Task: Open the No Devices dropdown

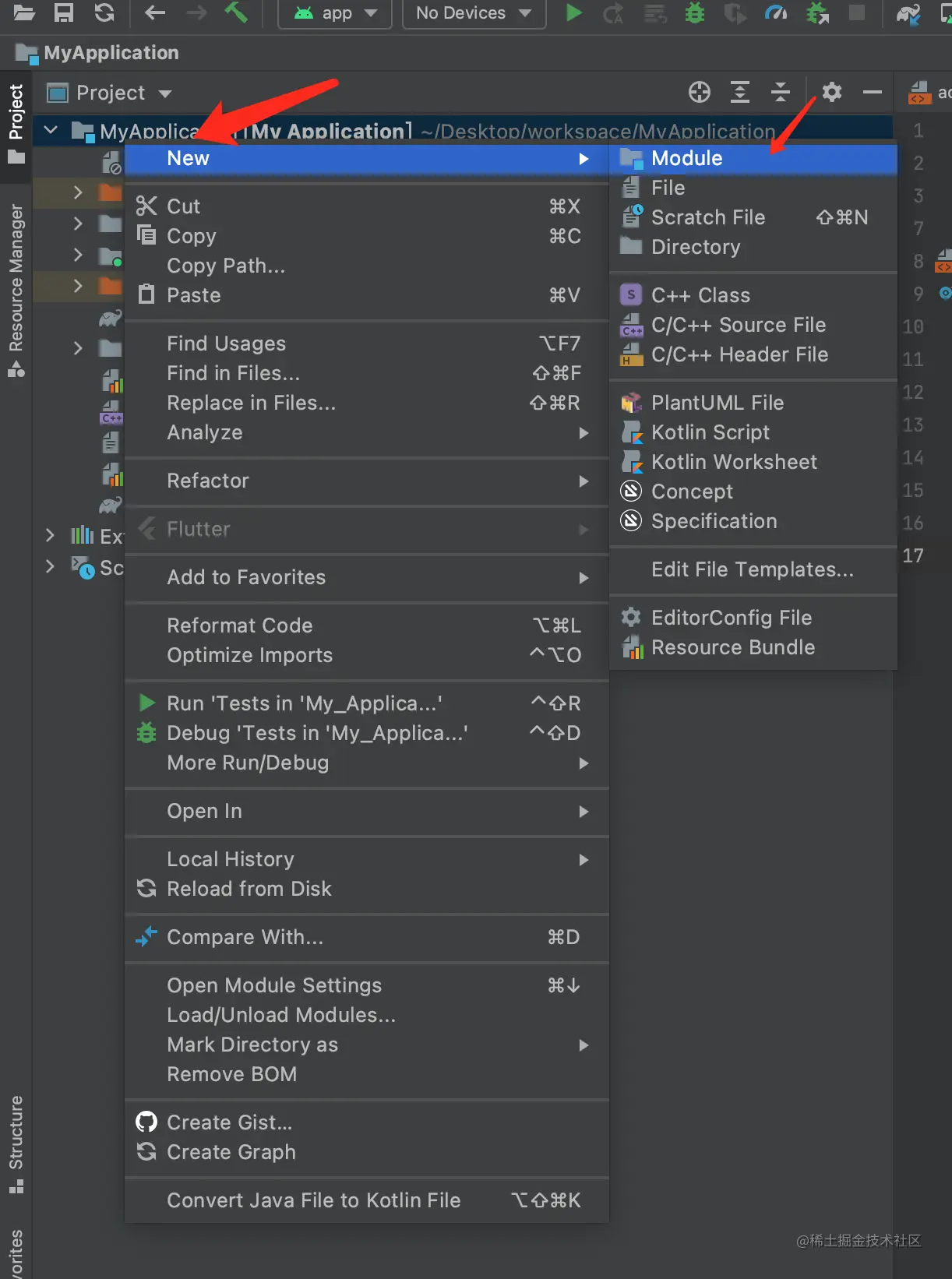Action: pyautogui.click(x=474, y=13)
